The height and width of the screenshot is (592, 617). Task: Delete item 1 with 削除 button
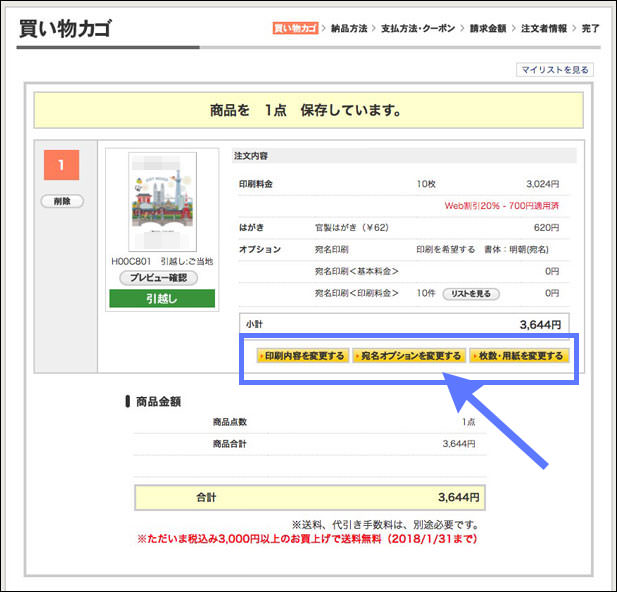coord(62,201)
